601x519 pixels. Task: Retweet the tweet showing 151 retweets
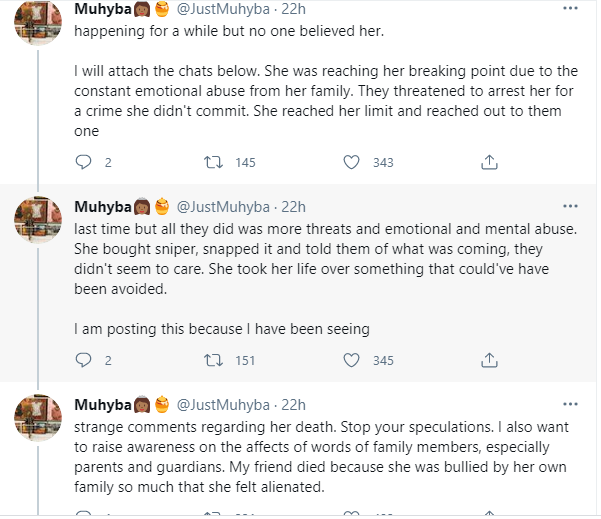(x=212, y=360)
